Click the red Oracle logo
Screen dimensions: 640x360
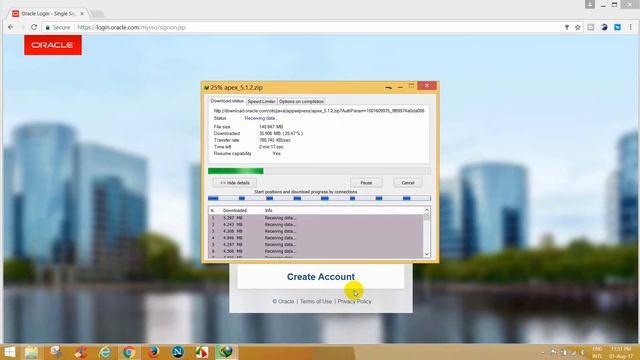(53, 45)
